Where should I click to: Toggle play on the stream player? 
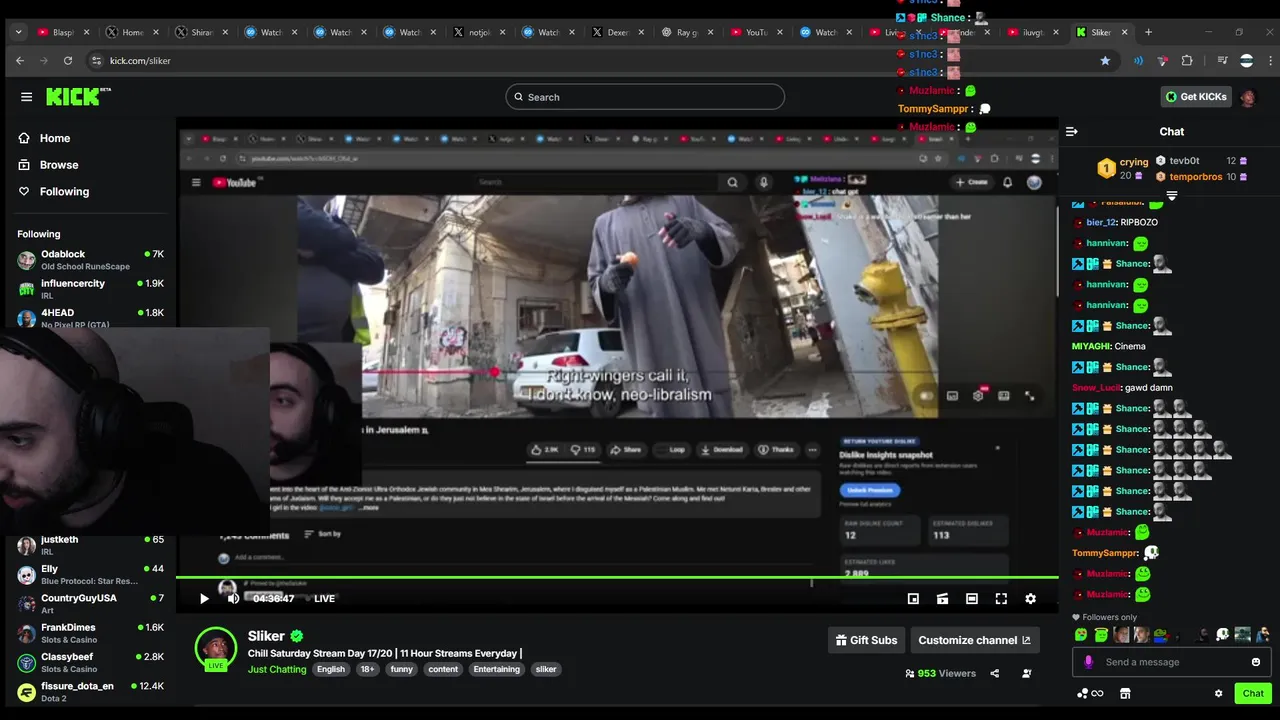tap(204, 599)
